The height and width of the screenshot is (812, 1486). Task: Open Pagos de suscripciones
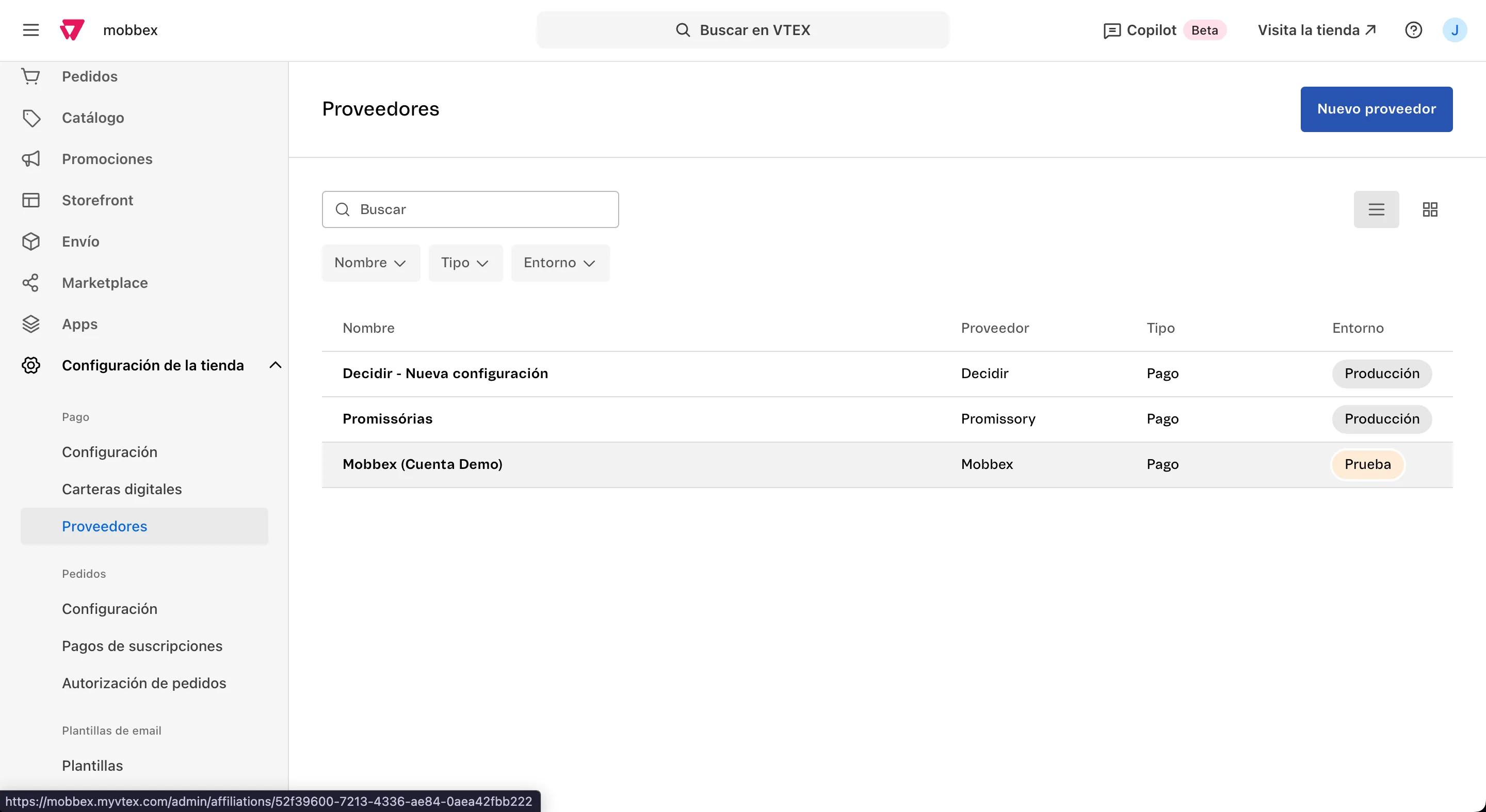pos(142,646)
